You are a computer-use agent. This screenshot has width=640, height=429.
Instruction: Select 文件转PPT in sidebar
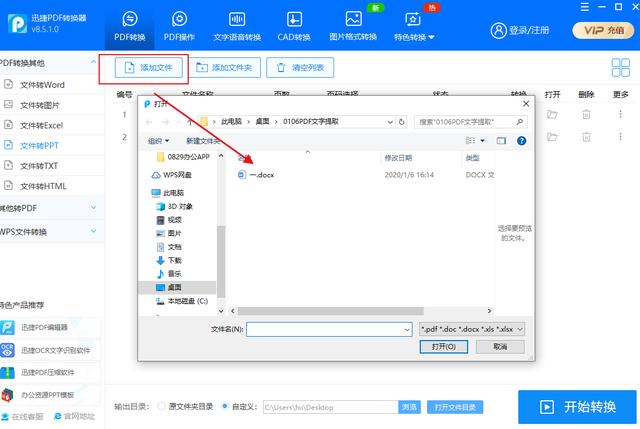39,145
